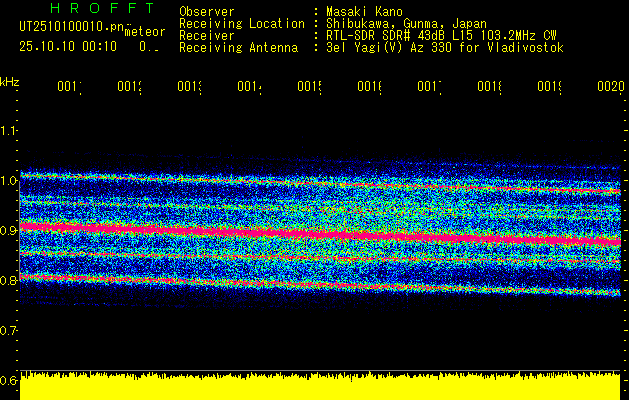
Task: Click the 0020 time axis marker
Action: tap(611, 86)
